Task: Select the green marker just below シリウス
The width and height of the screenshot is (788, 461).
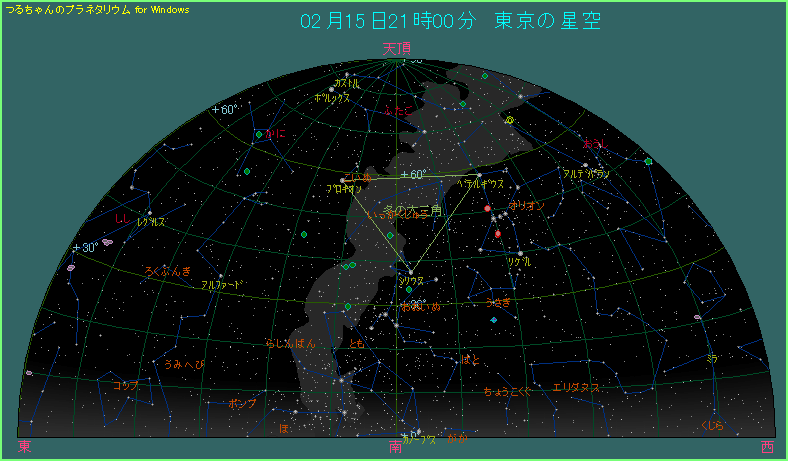Action: click(x=409, y=290)
